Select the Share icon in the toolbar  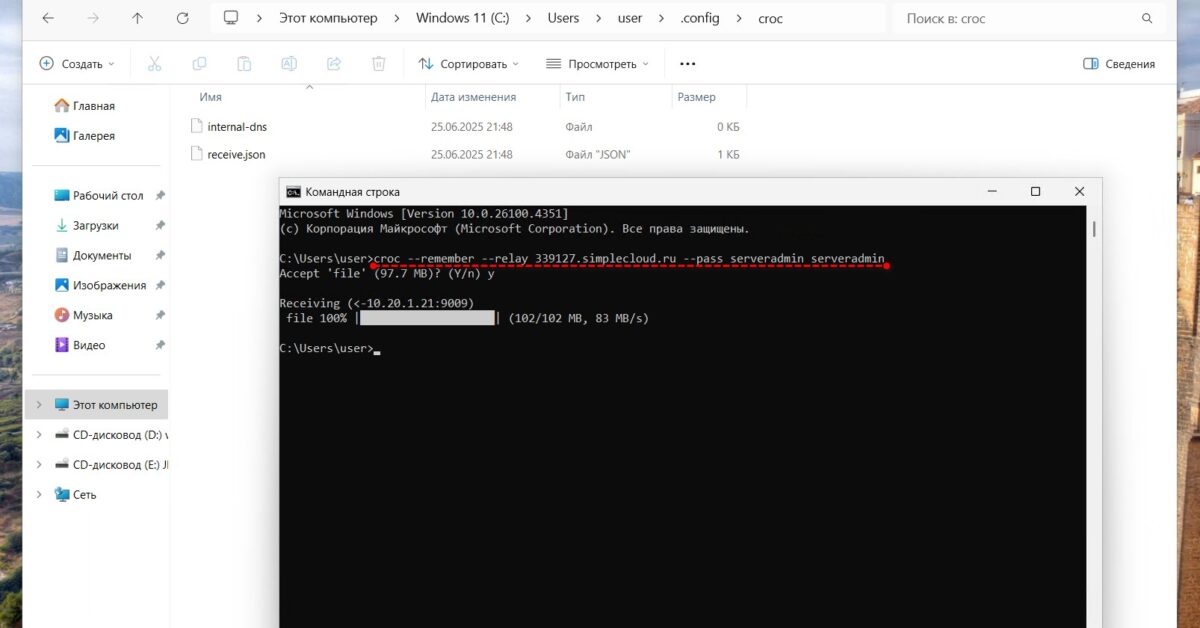333,63
